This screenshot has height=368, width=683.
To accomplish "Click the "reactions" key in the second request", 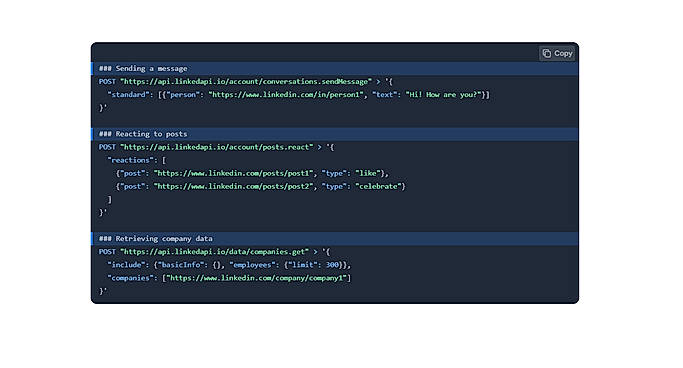I will click(130, 160).
